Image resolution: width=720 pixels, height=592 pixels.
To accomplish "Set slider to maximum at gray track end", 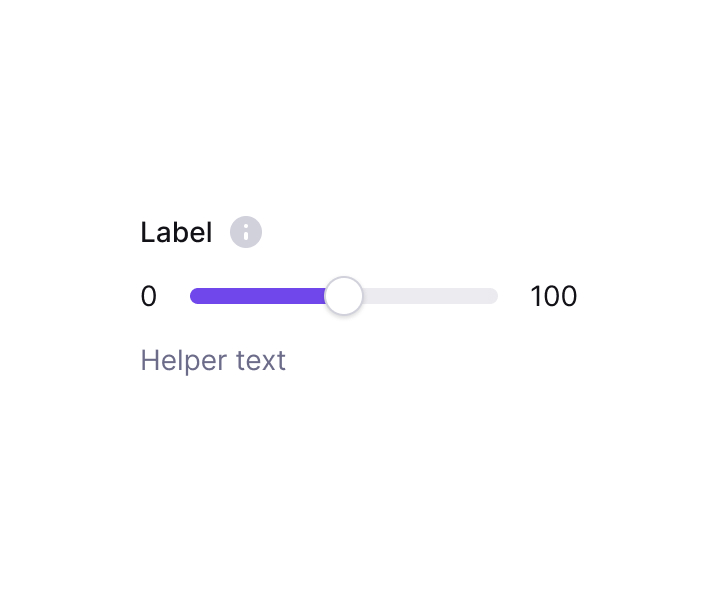I will pos(494,296).
